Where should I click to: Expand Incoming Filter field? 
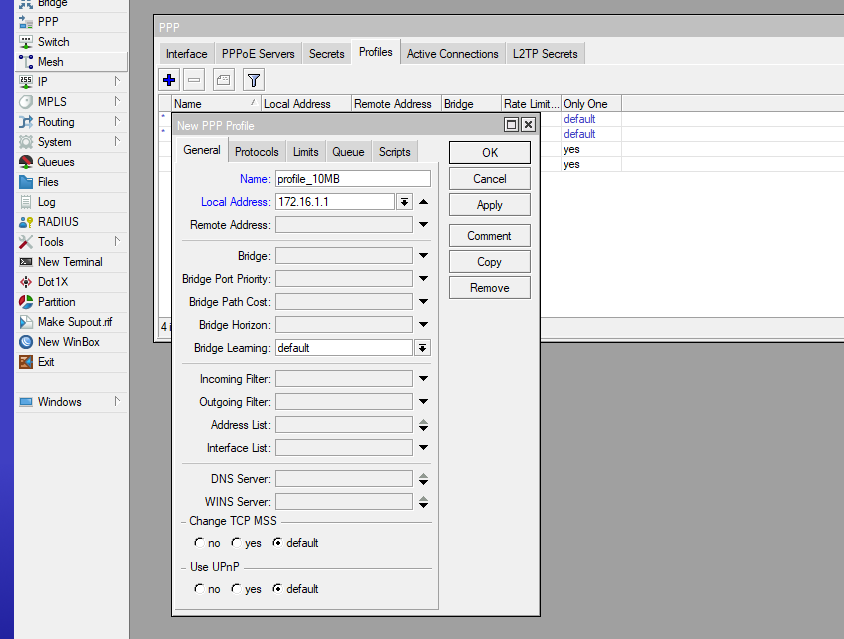424,378
